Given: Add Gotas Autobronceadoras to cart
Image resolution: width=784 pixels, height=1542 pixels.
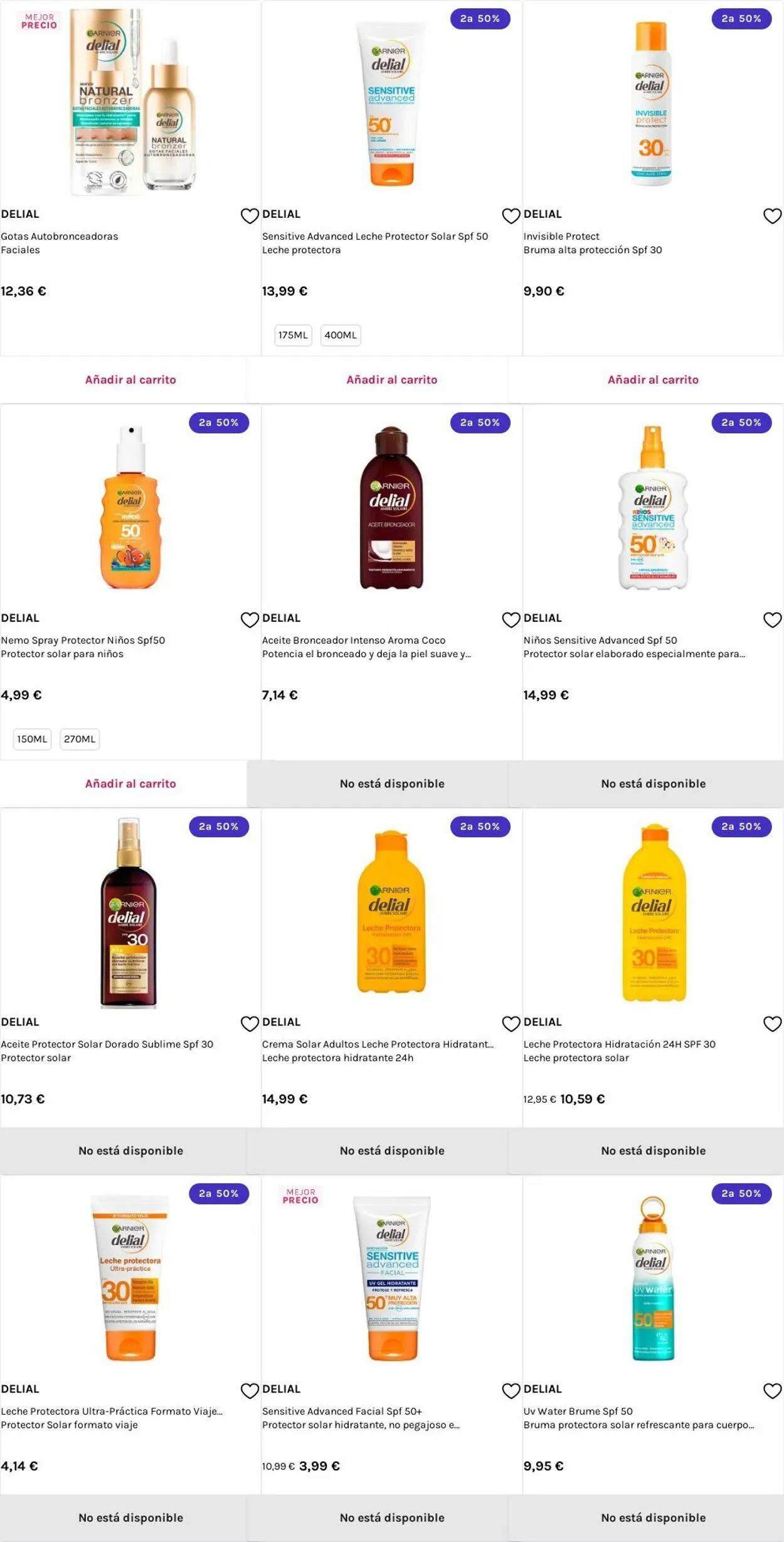Looking at the screenshot, I should [x=130, y=380].
